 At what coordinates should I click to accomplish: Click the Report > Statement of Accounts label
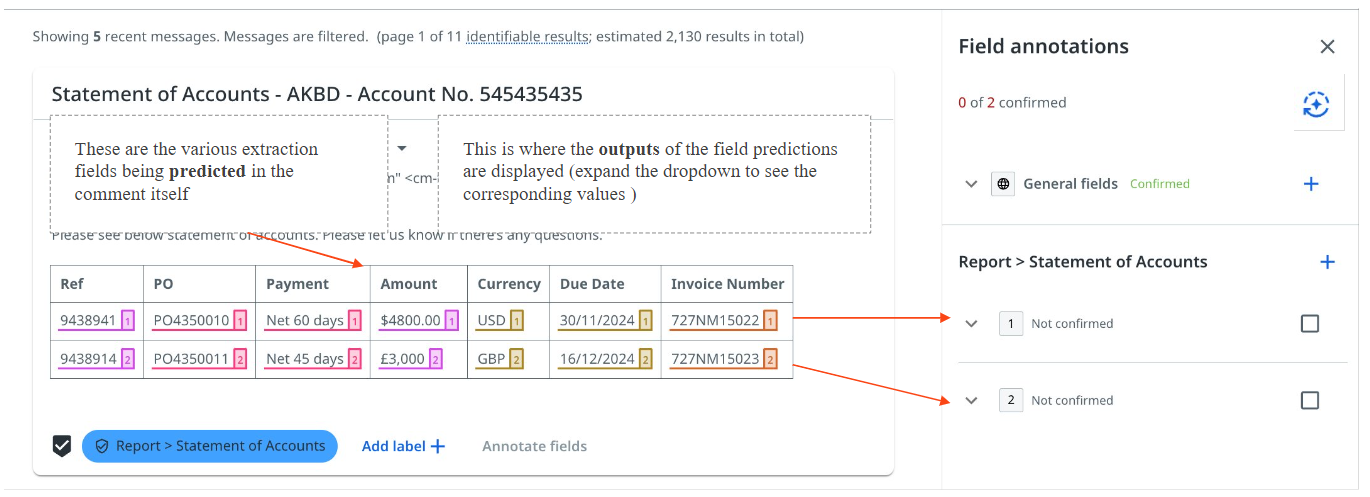[x=210, y=446]
